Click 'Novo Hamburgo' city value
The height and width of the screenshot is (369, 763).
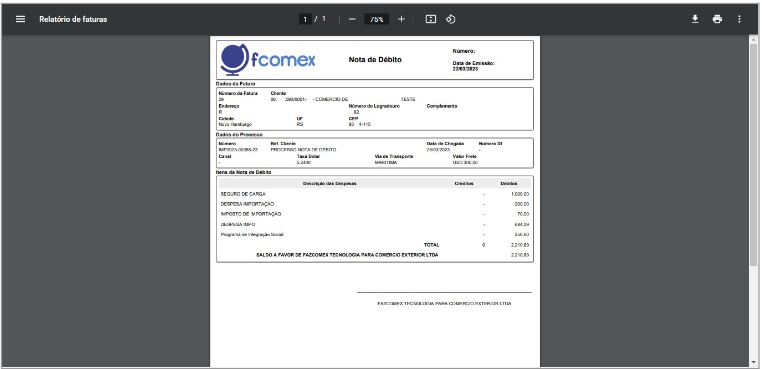pyautogui.click(x=236, y=125)
